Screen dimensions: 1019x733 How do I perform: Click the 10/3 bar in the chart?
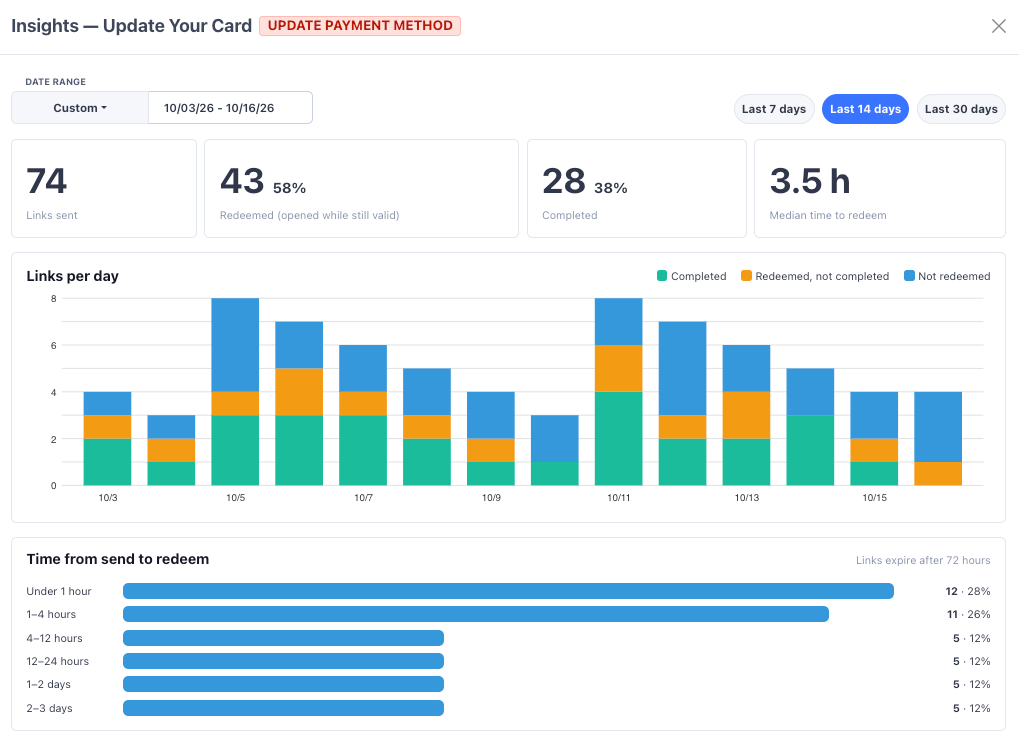[x=107, y=439]
